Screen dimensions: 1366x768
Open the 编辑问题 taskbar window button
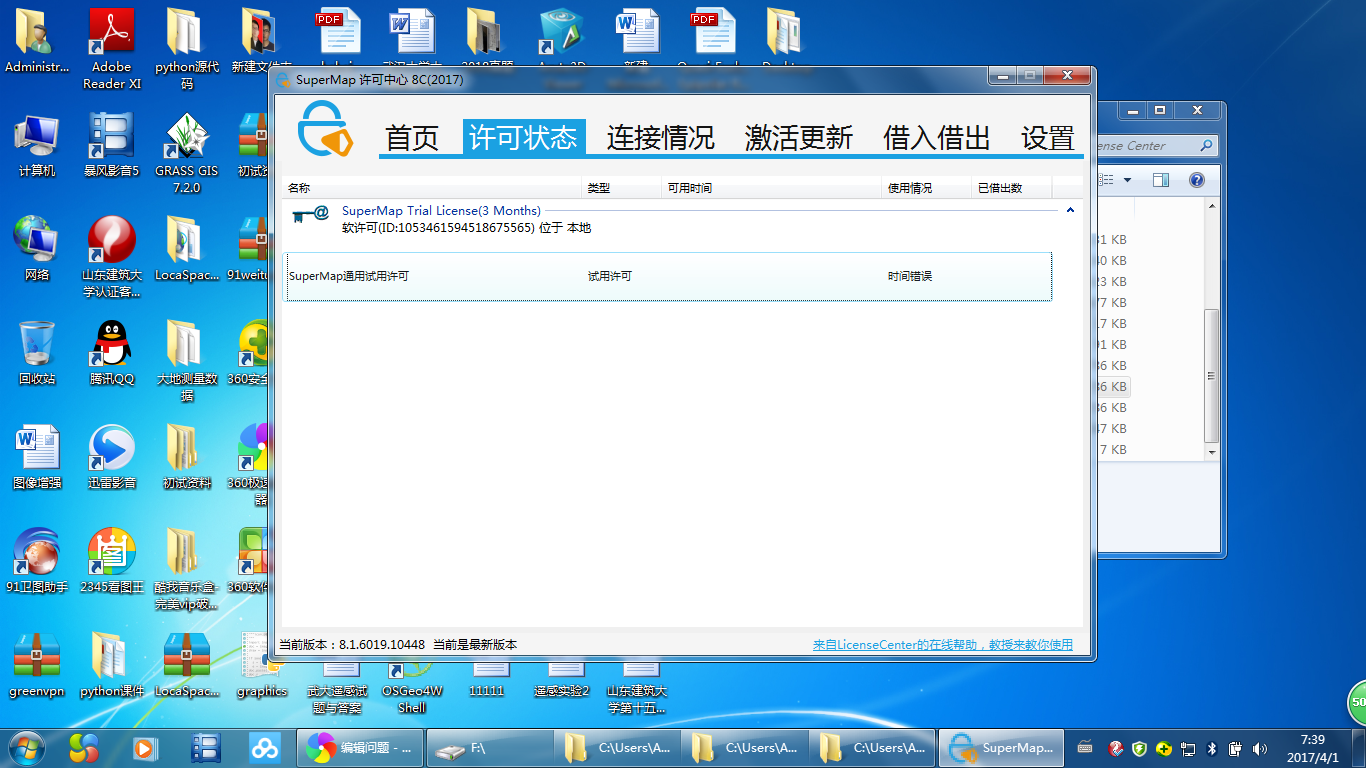[x=360, y=747]
